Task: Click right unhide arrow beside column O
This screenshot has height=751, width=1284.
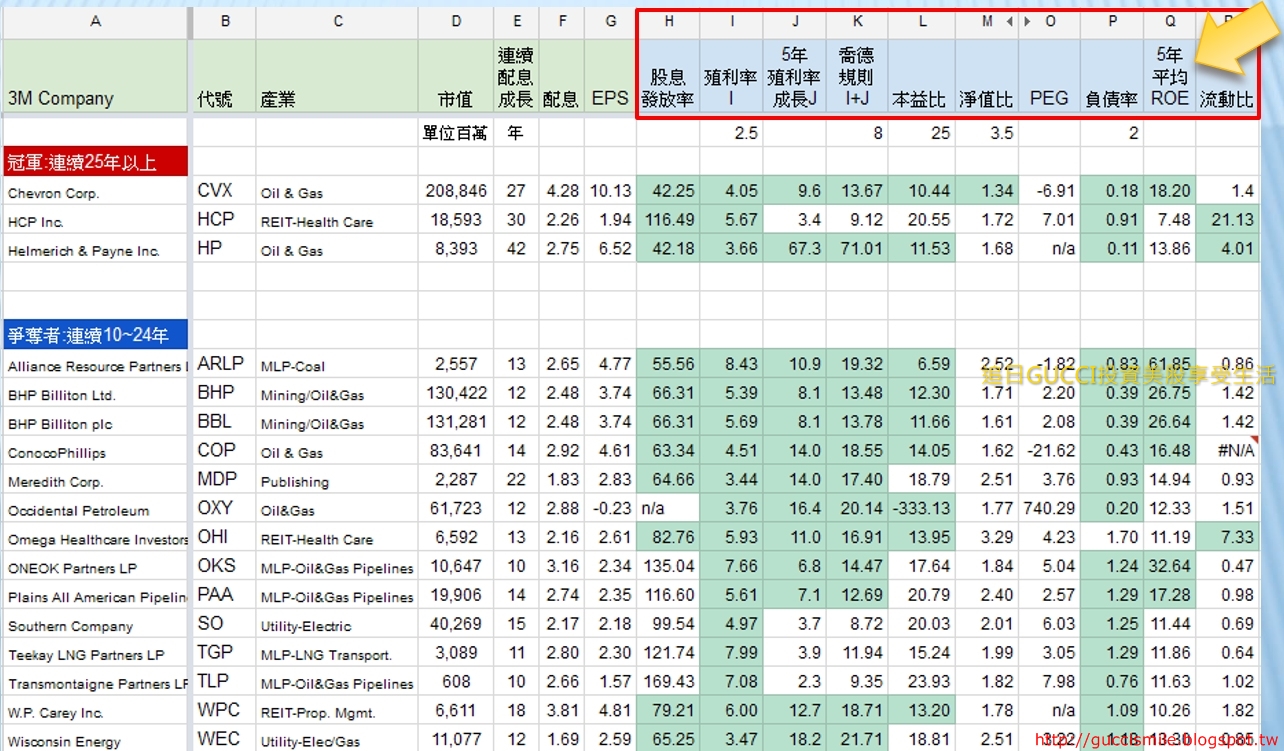Action: click(x=1027, y=21)
